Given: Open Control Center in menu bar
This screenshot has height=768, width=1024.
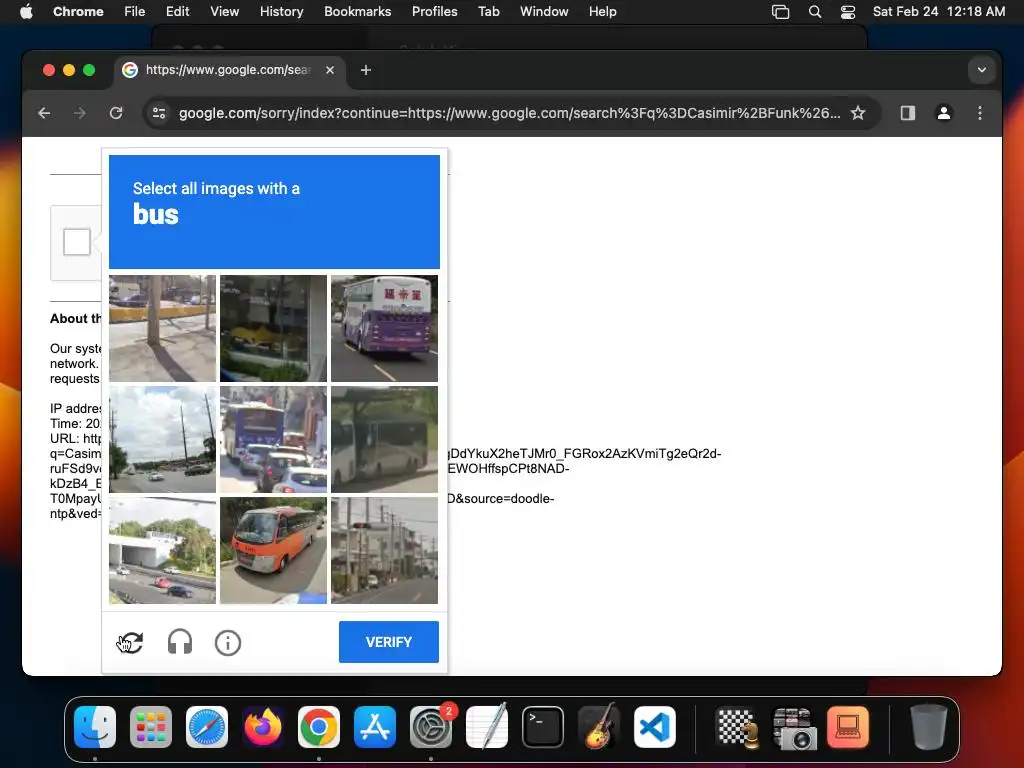Looking at the screenshot, I should (x=848, y=12).
